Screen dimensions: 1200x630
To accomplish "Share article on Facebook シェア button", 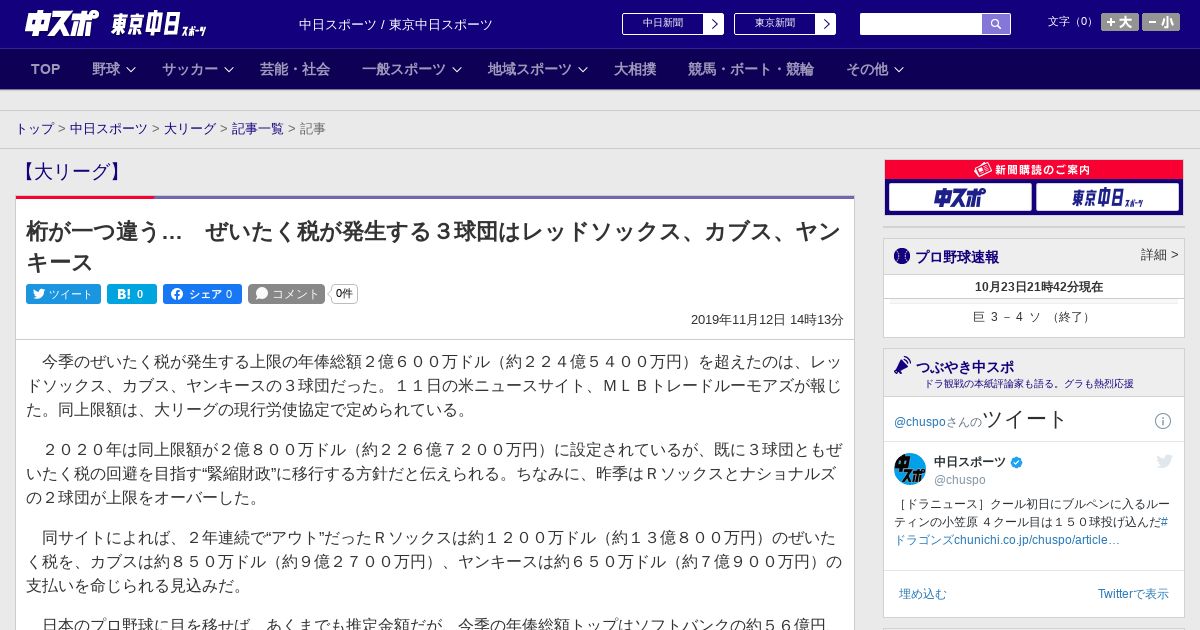I will click(x=202, y=294).
